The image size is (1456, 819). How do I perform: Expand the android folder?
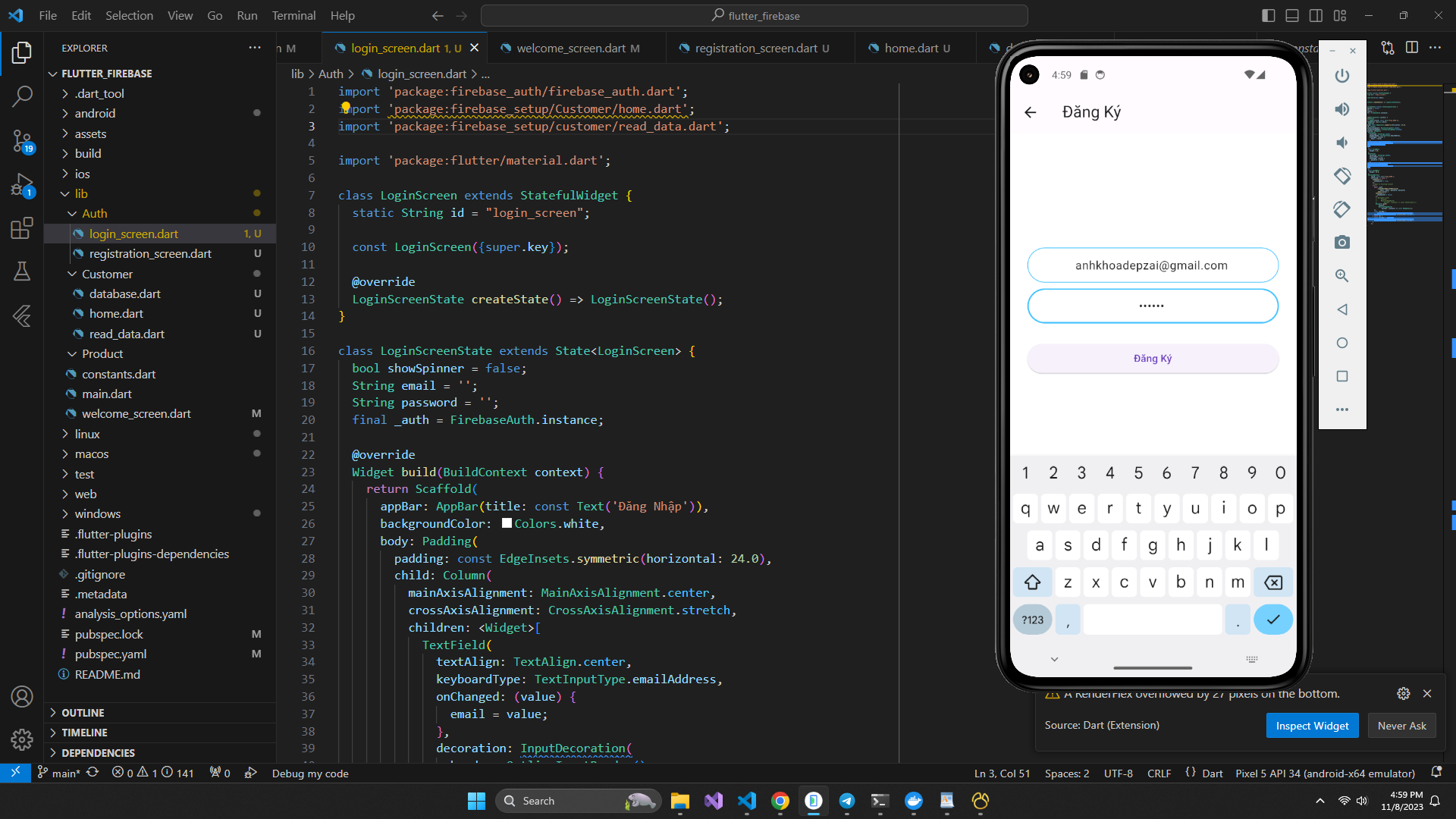[95, 114]
